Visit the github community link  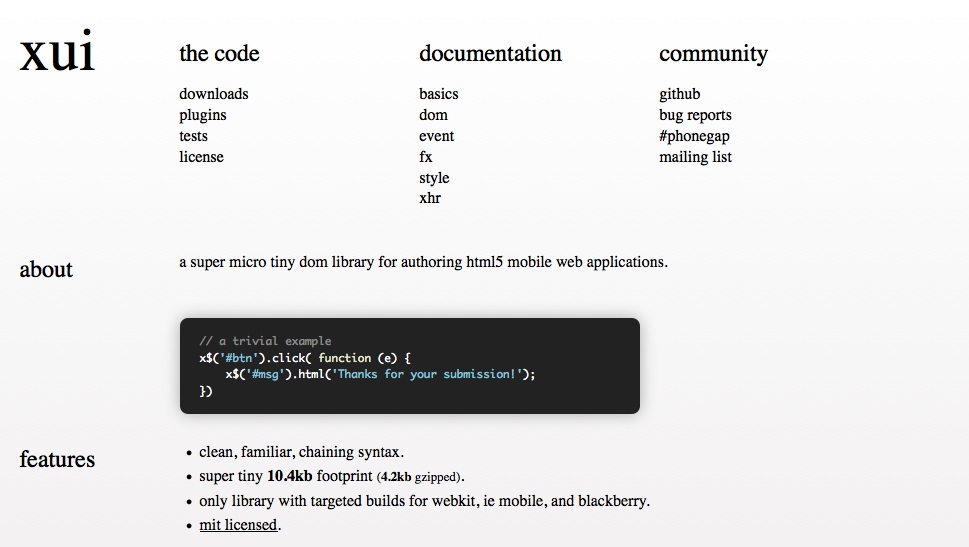pyautogui.click(x=679, y=94)
